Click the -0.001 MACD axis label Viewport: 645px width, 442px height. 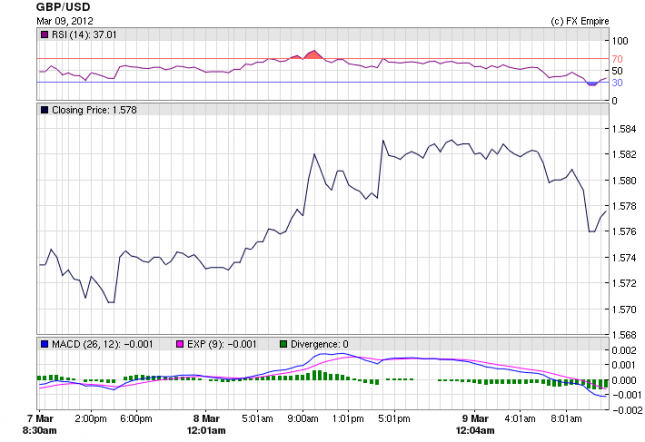(627, 395)
